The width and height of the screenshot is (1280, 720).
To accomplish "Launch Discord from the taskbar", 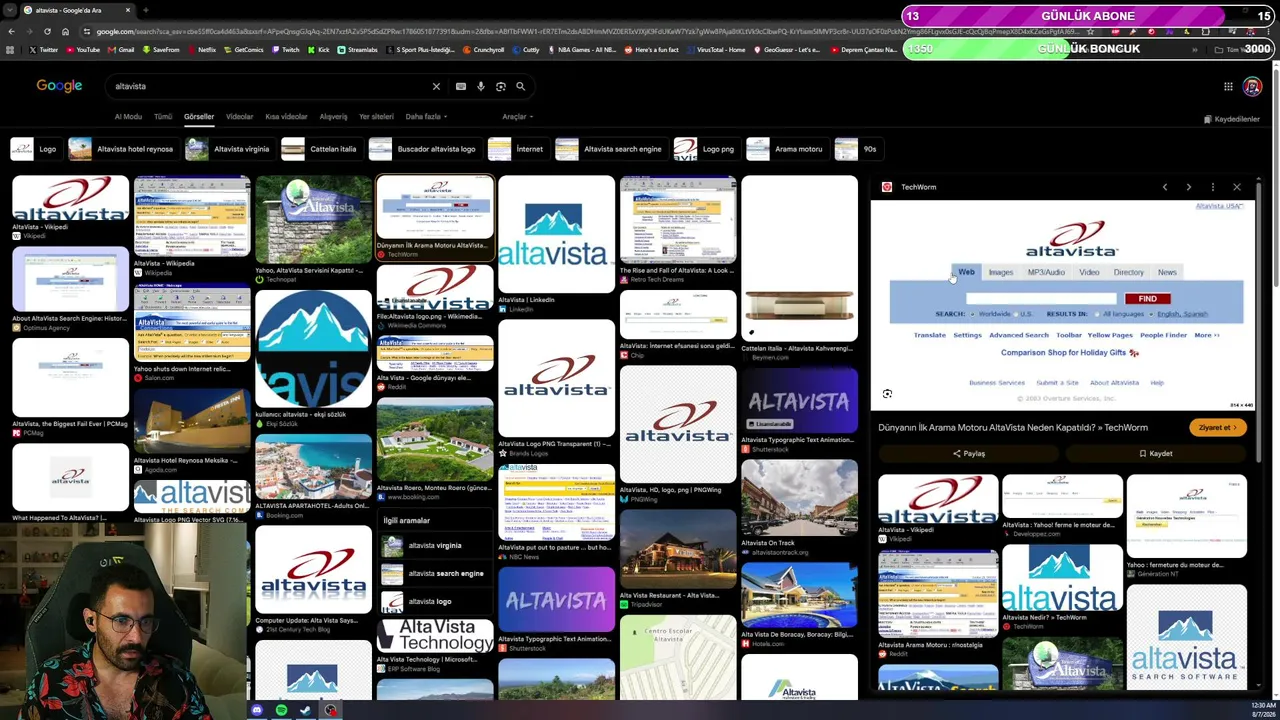I will 257,710.
